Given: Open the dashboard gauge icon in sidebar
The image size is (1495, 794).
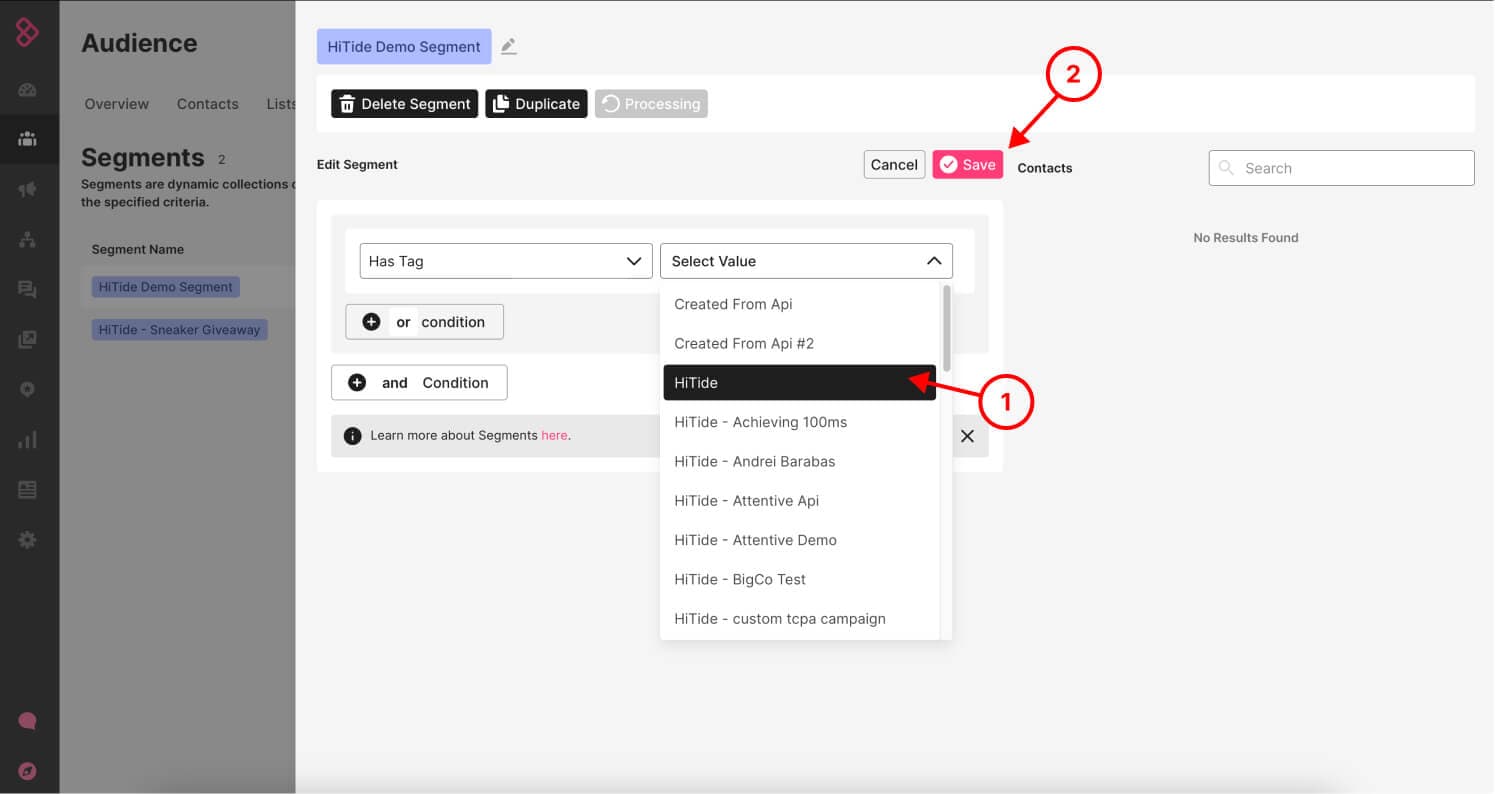Looking at the screenshot, I should (28, 90).
